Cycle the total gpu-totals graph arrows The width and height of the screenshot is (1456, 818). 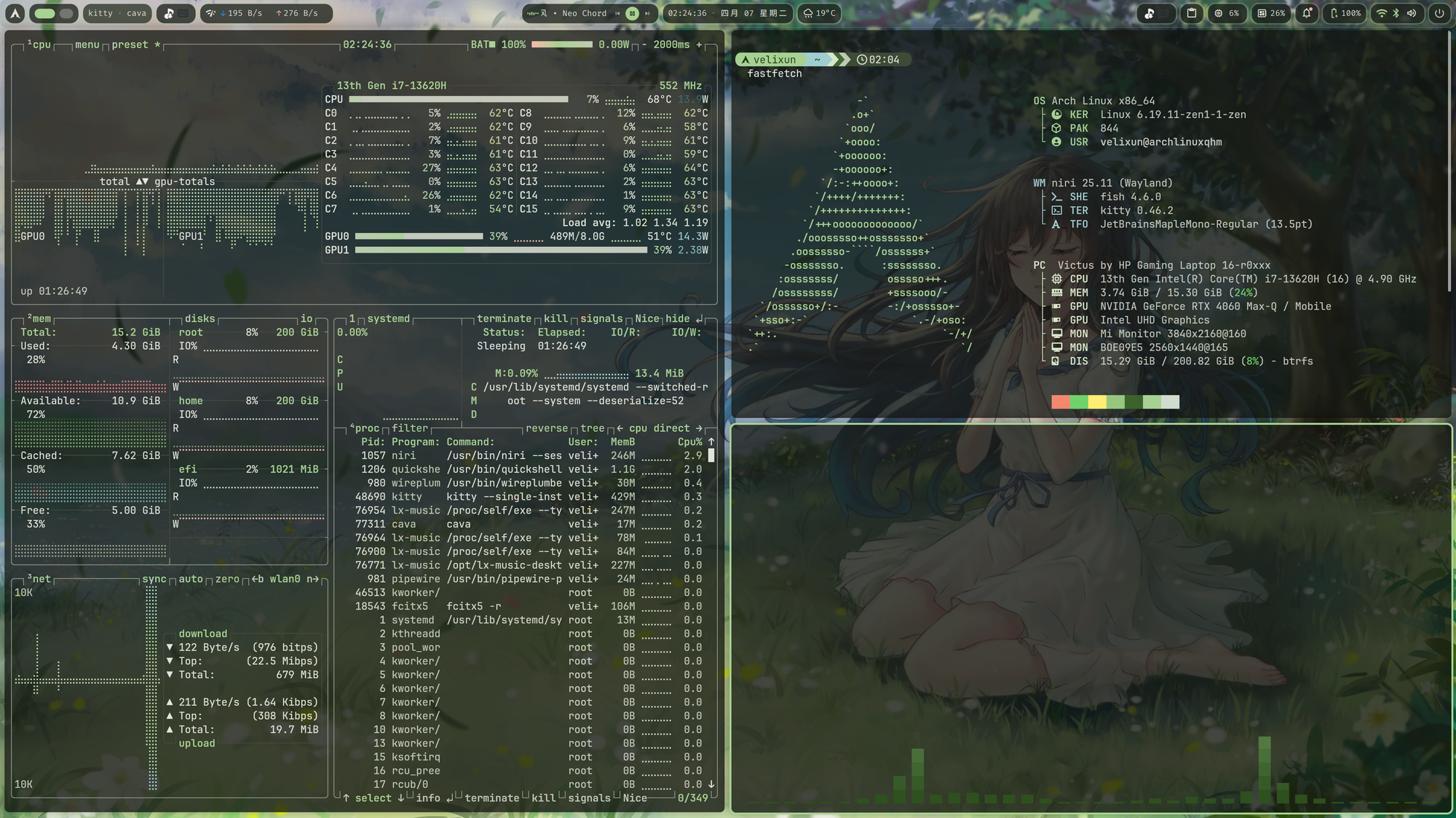click(142, 181)
